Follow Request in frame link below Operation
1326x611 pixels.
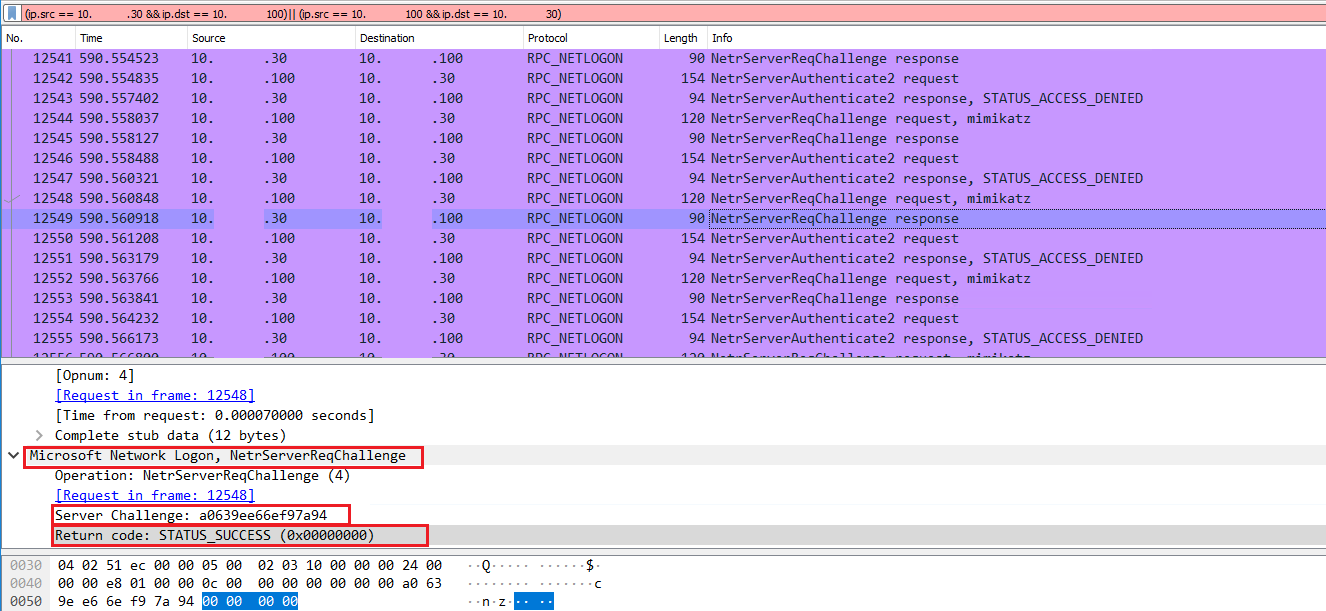(154, 495)
